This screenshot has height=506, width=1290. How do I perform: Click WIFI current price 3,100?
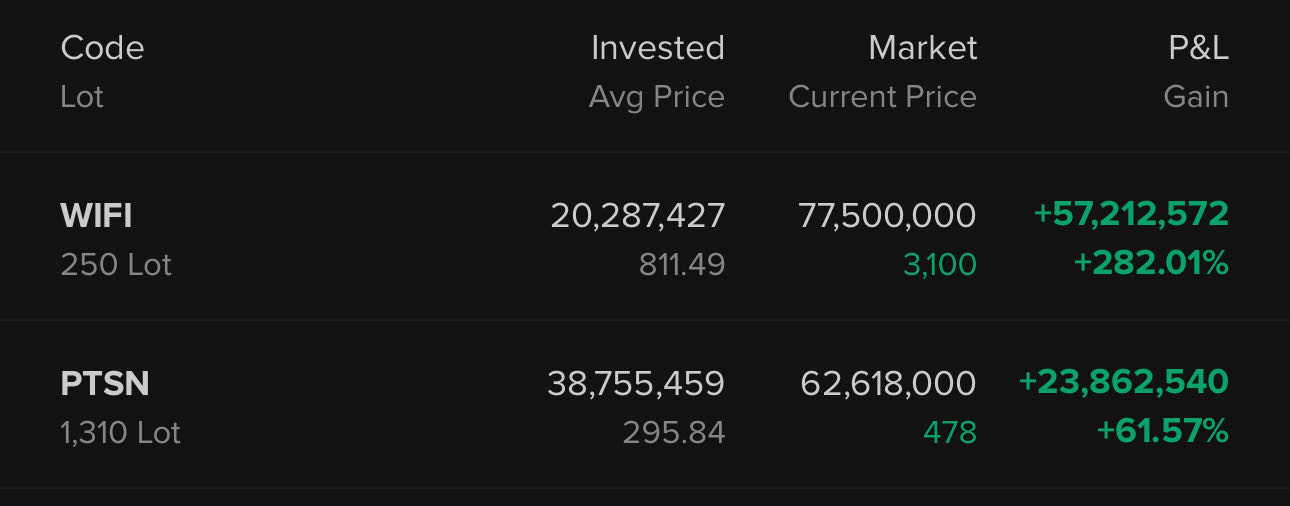coord(939,265)
